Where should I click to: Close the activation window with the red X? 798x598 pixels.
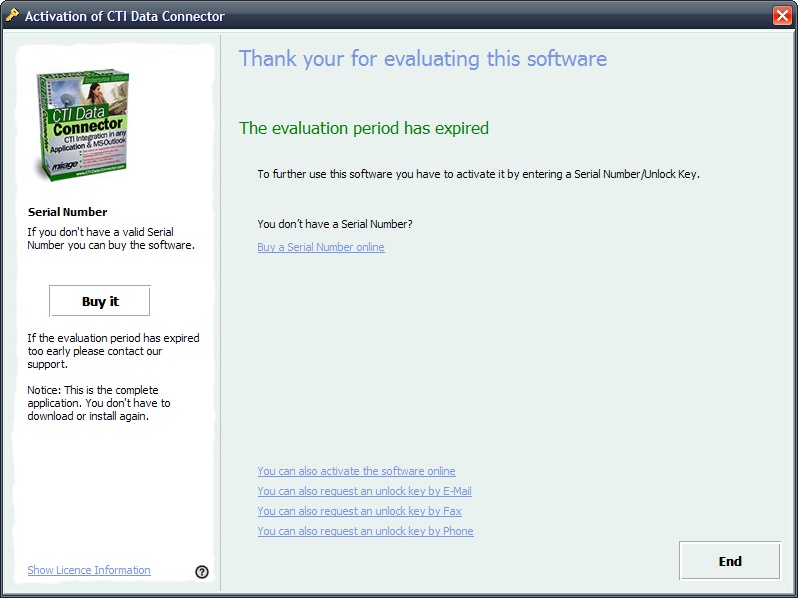tap(781, 16)
